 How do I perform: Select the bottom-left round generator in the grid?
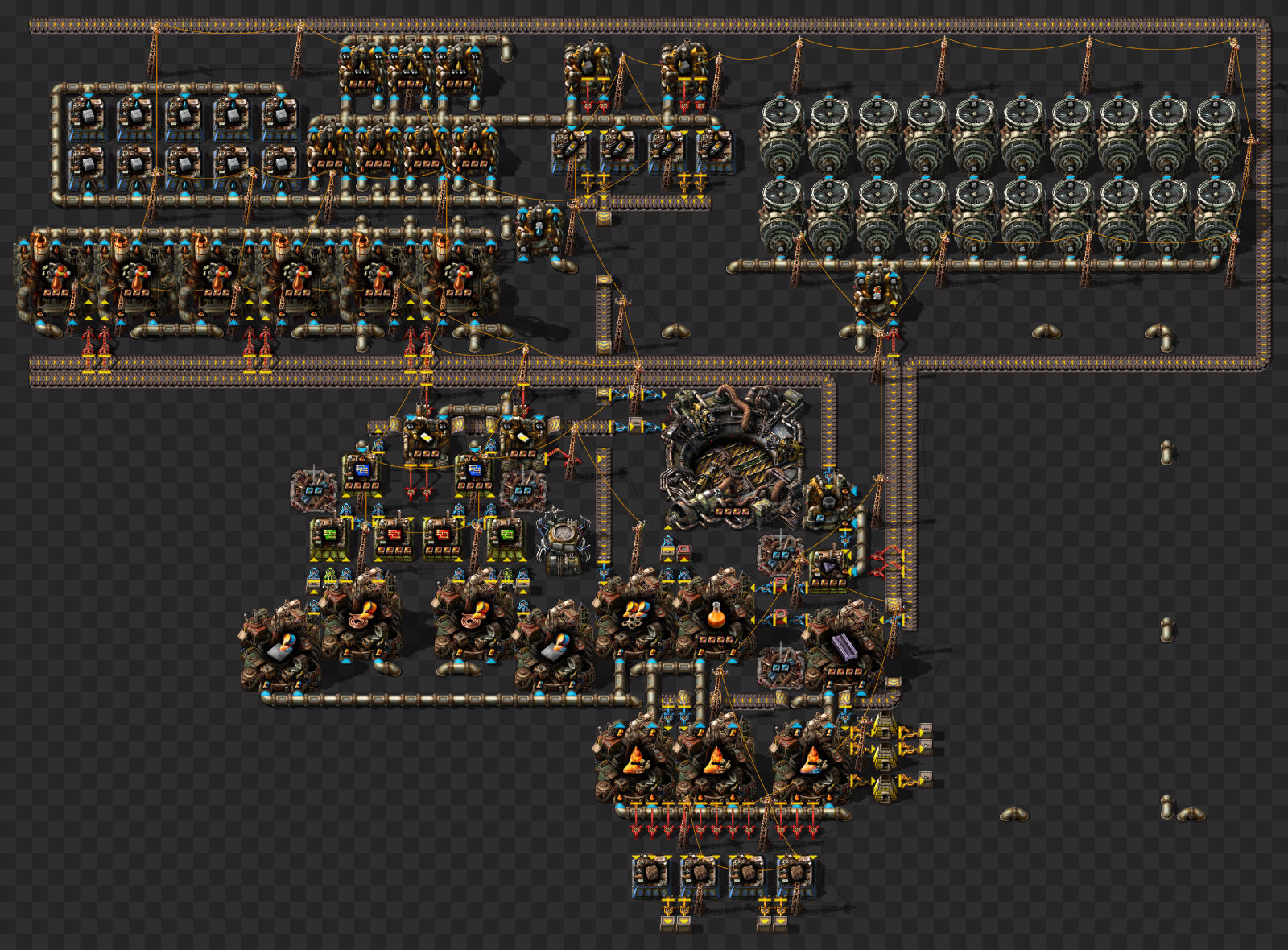(x=781, y=216)
